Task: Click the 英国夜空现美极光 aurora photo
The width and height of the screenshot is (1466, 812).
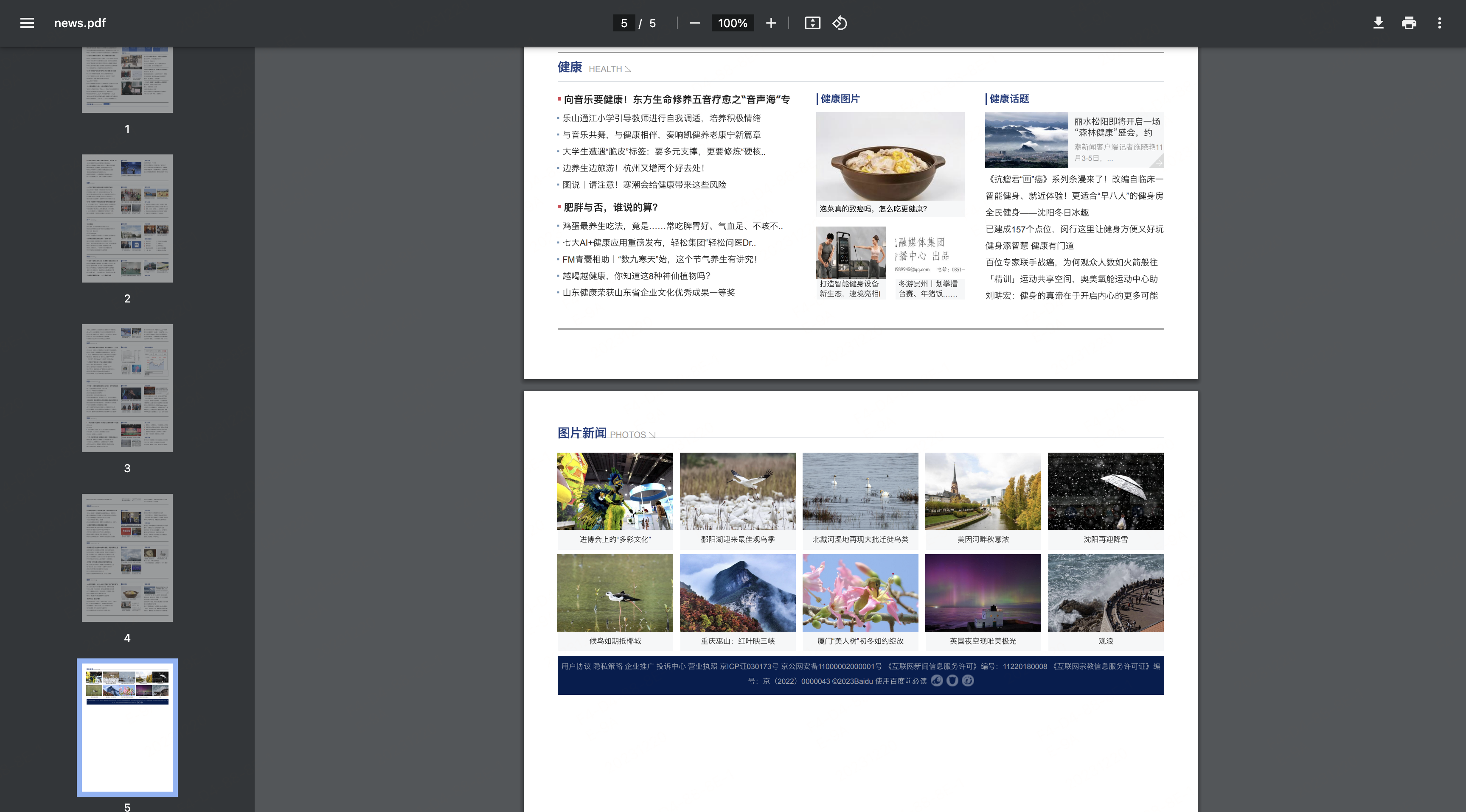Action: [x=983, y=592]
